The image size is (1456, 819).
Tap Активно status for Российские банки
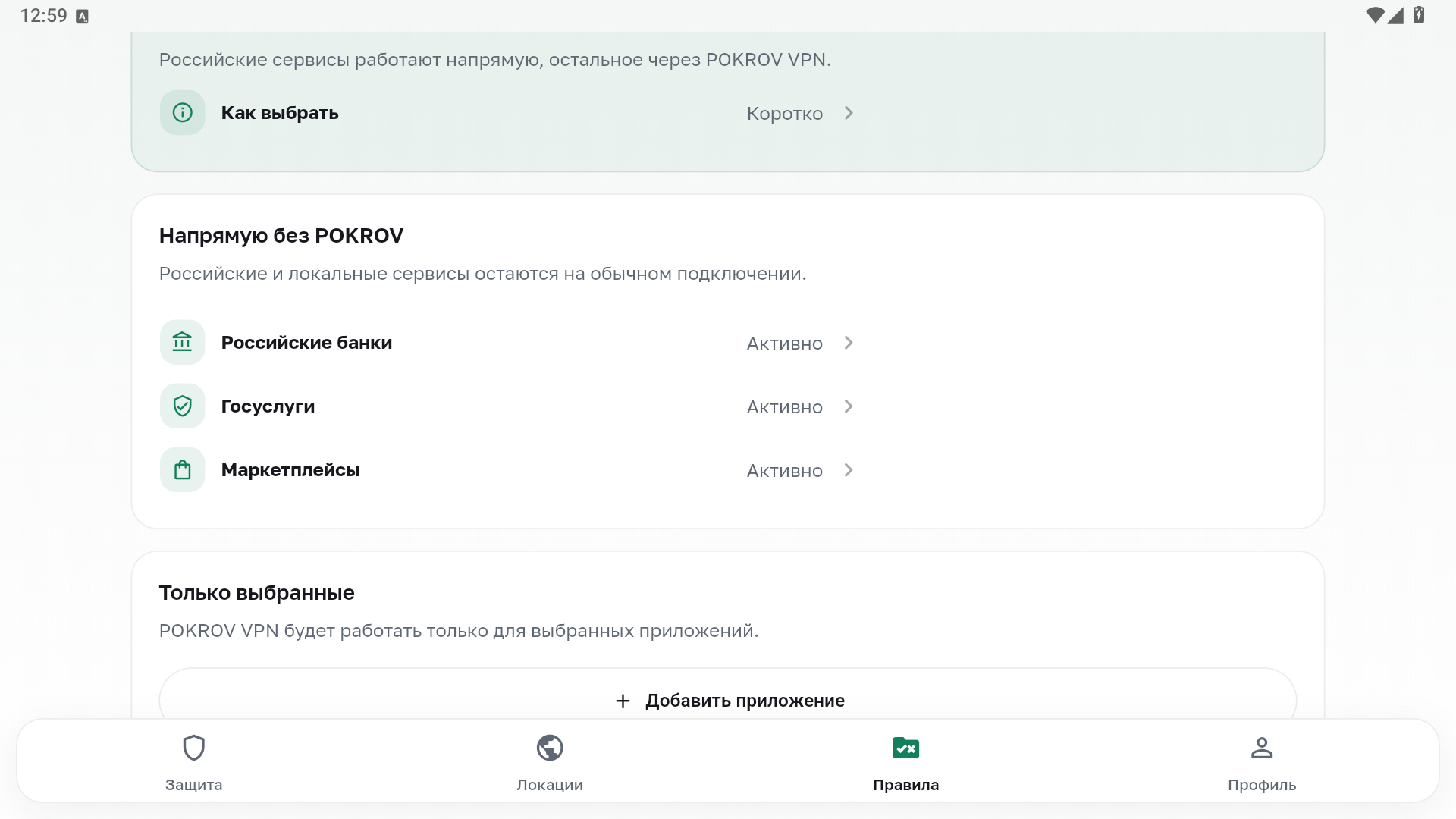[784, 344]
